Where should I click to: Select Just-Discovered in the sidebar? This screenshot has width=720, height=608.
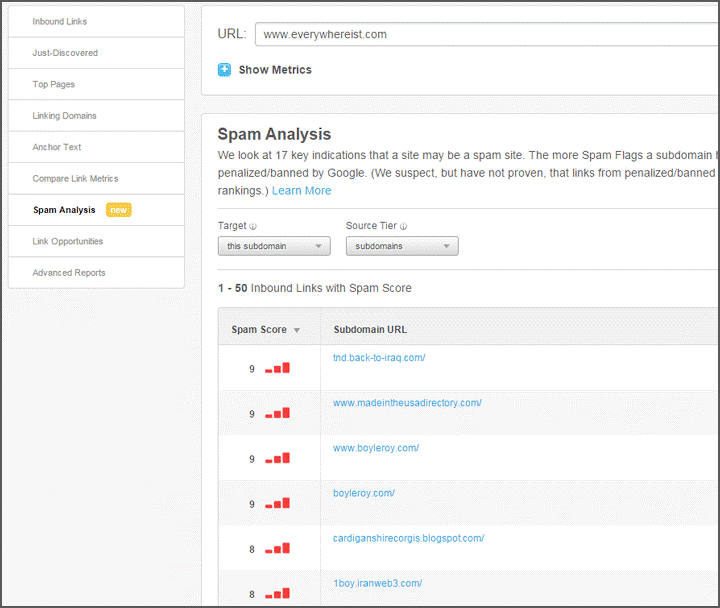(x=65, y=53)
